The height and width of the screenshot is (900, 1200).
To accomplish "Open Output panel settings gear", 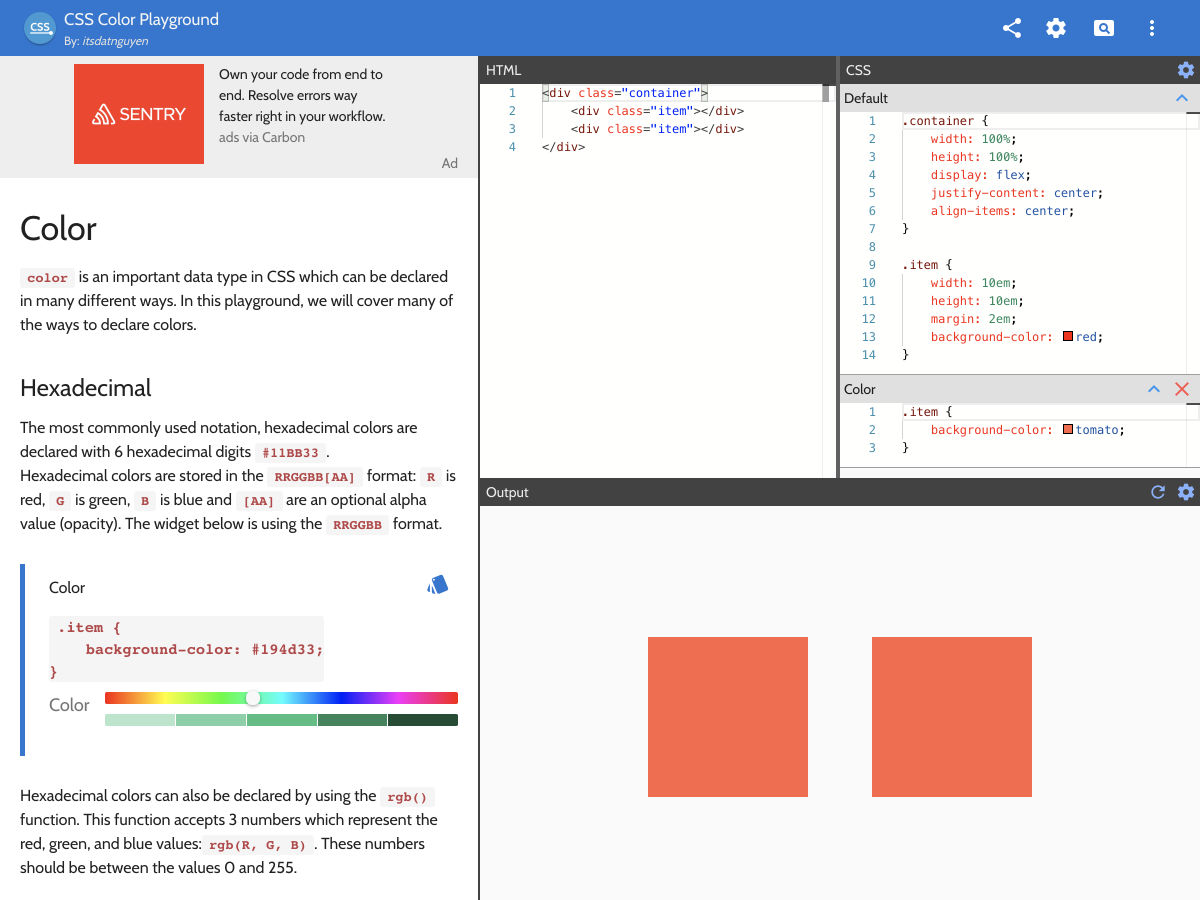I will [1186, 492].
